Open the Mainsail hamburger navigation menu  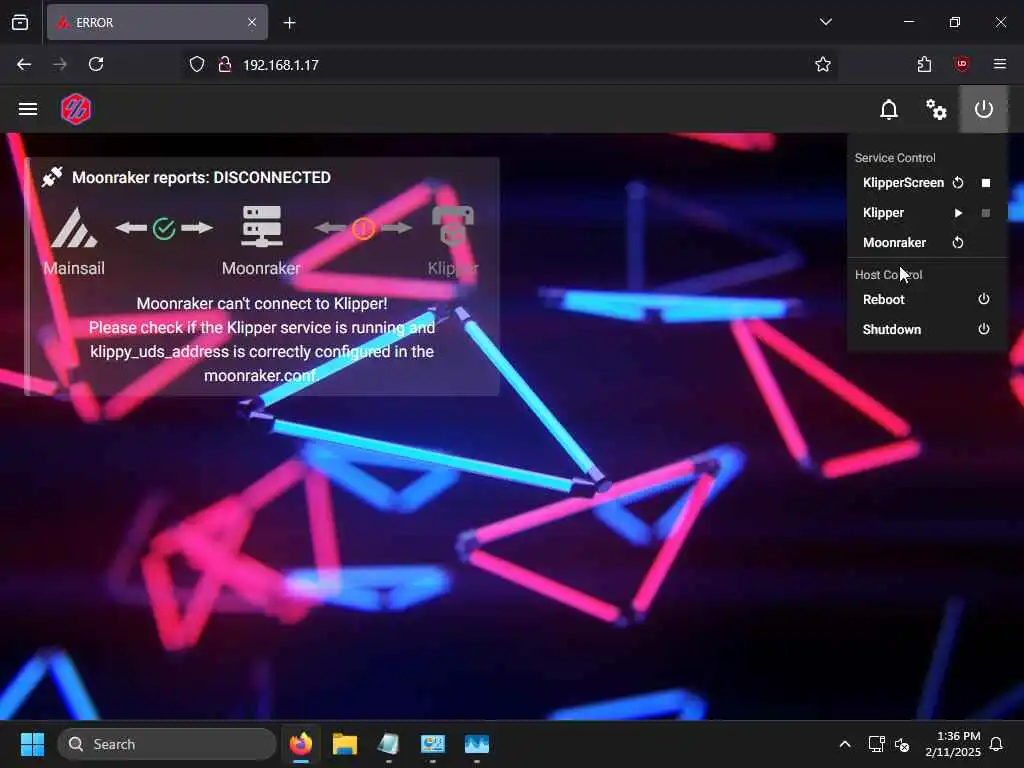pyautogui.click(x=27, y=109)
